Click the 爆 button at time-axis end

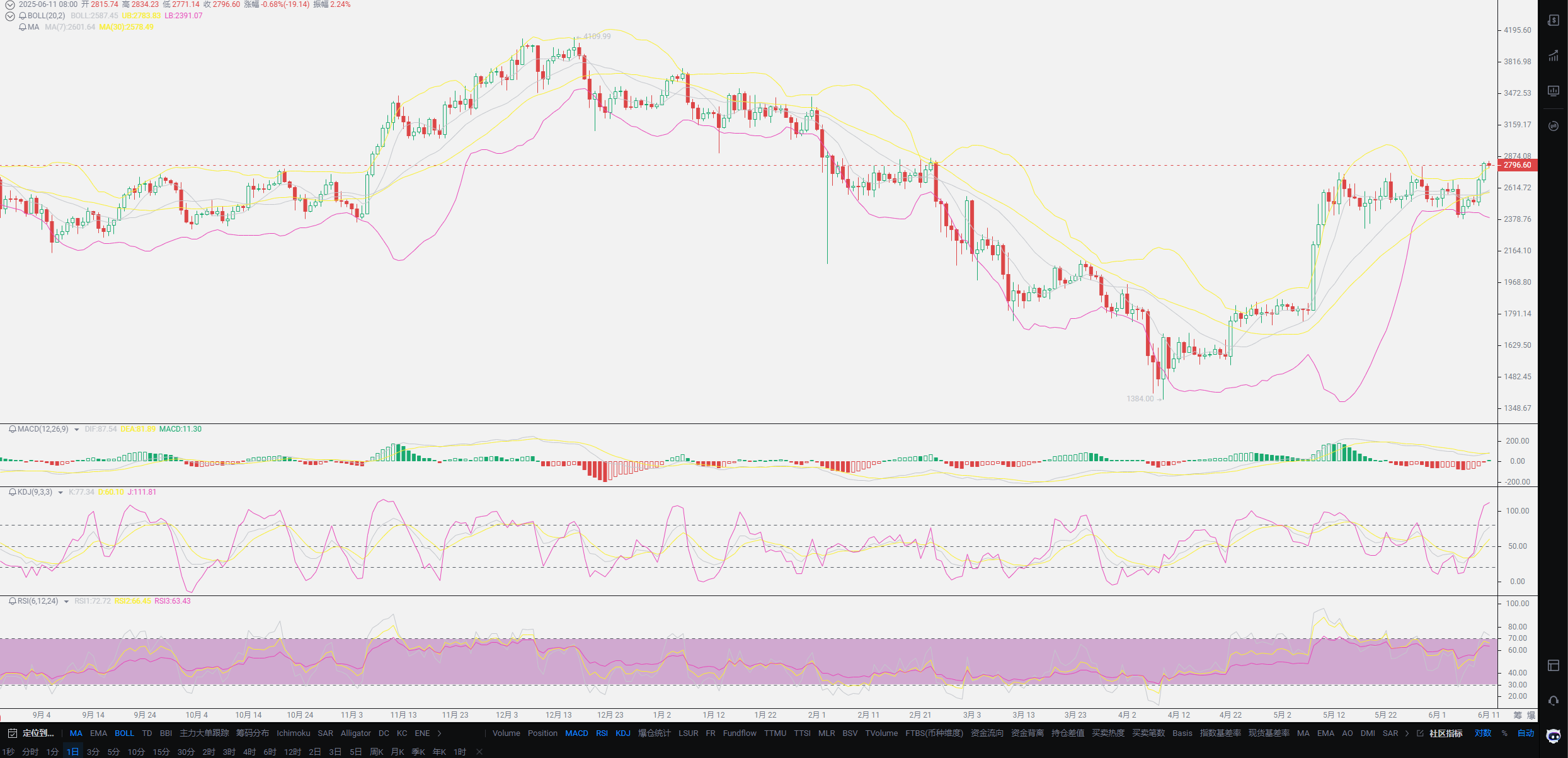click(x=1531, y=715)
